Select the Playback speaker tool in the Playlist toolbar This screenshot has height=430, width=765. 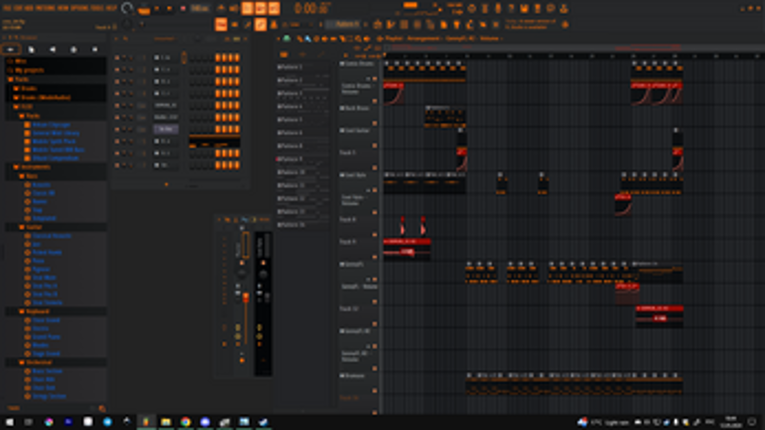[367, 39]
